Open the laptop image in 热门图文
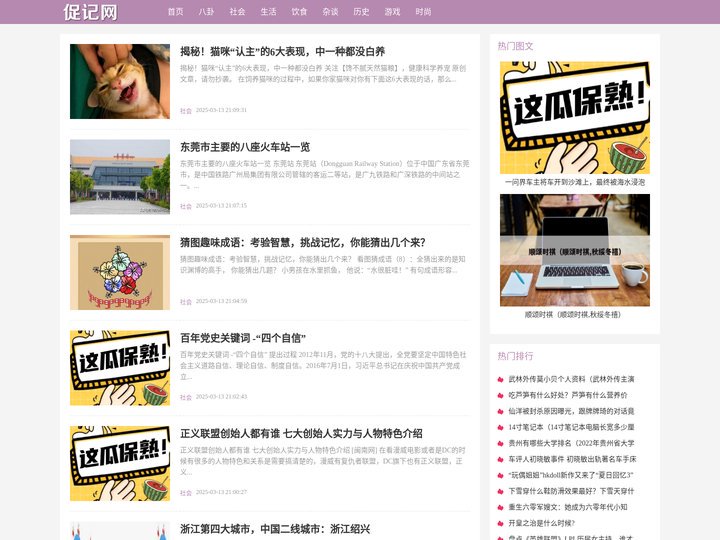The image size is (720, 540). pos(575,250)
